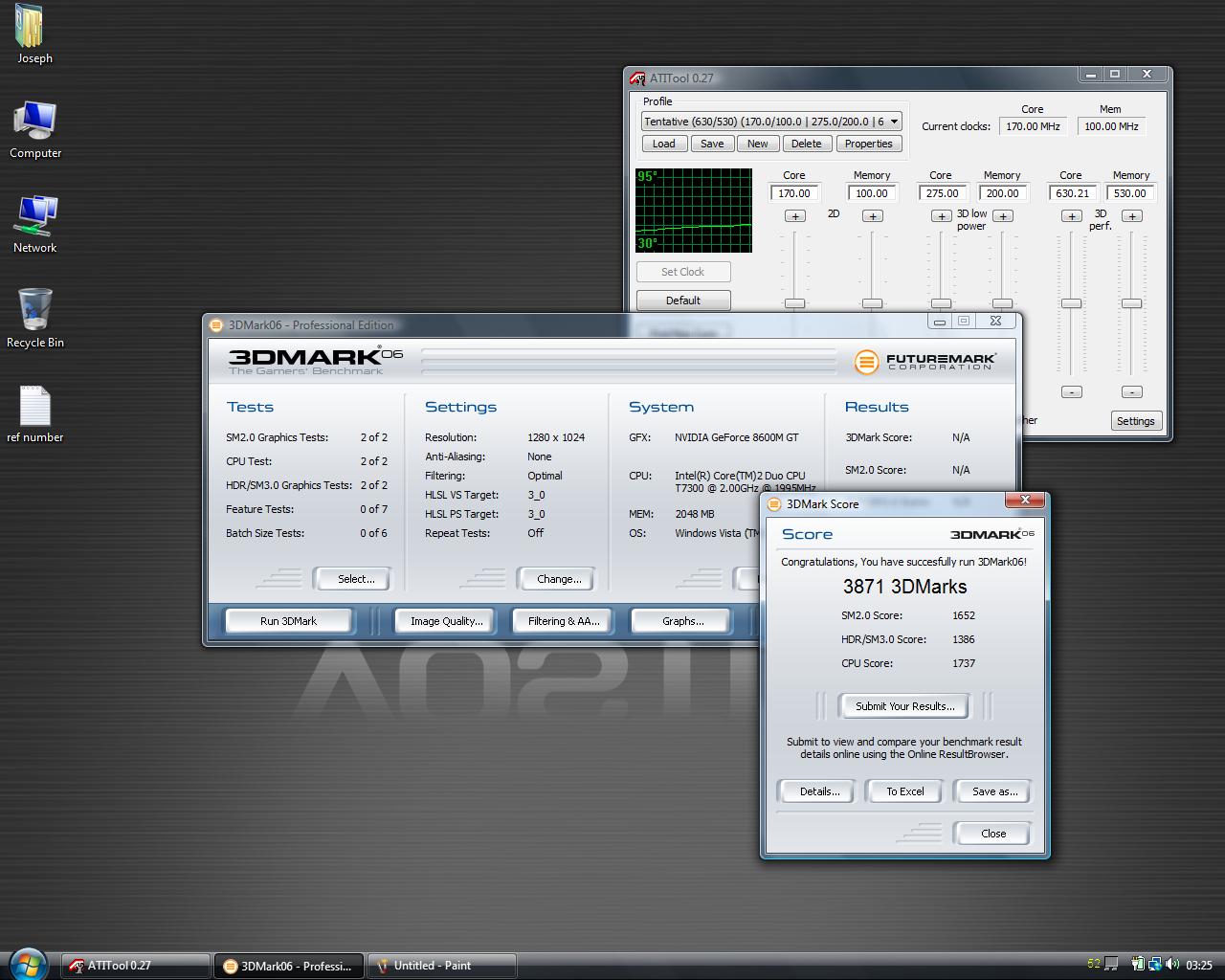1225x980 pixels.
Task: Click Close button in the Score dialog
Action: point(993,834)
